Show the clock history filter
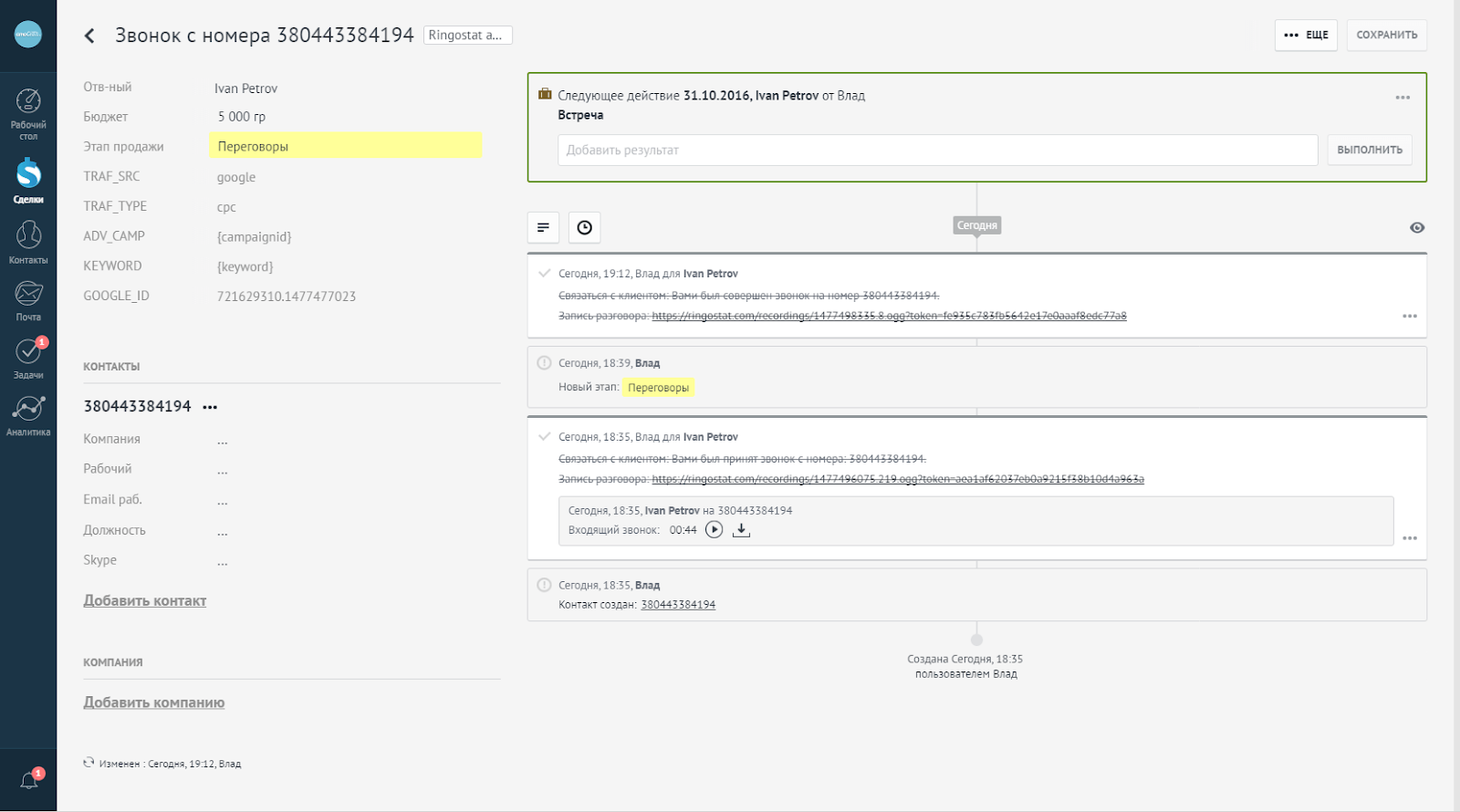The height and width of the screenshot is (812, 1460). [584, 227]
